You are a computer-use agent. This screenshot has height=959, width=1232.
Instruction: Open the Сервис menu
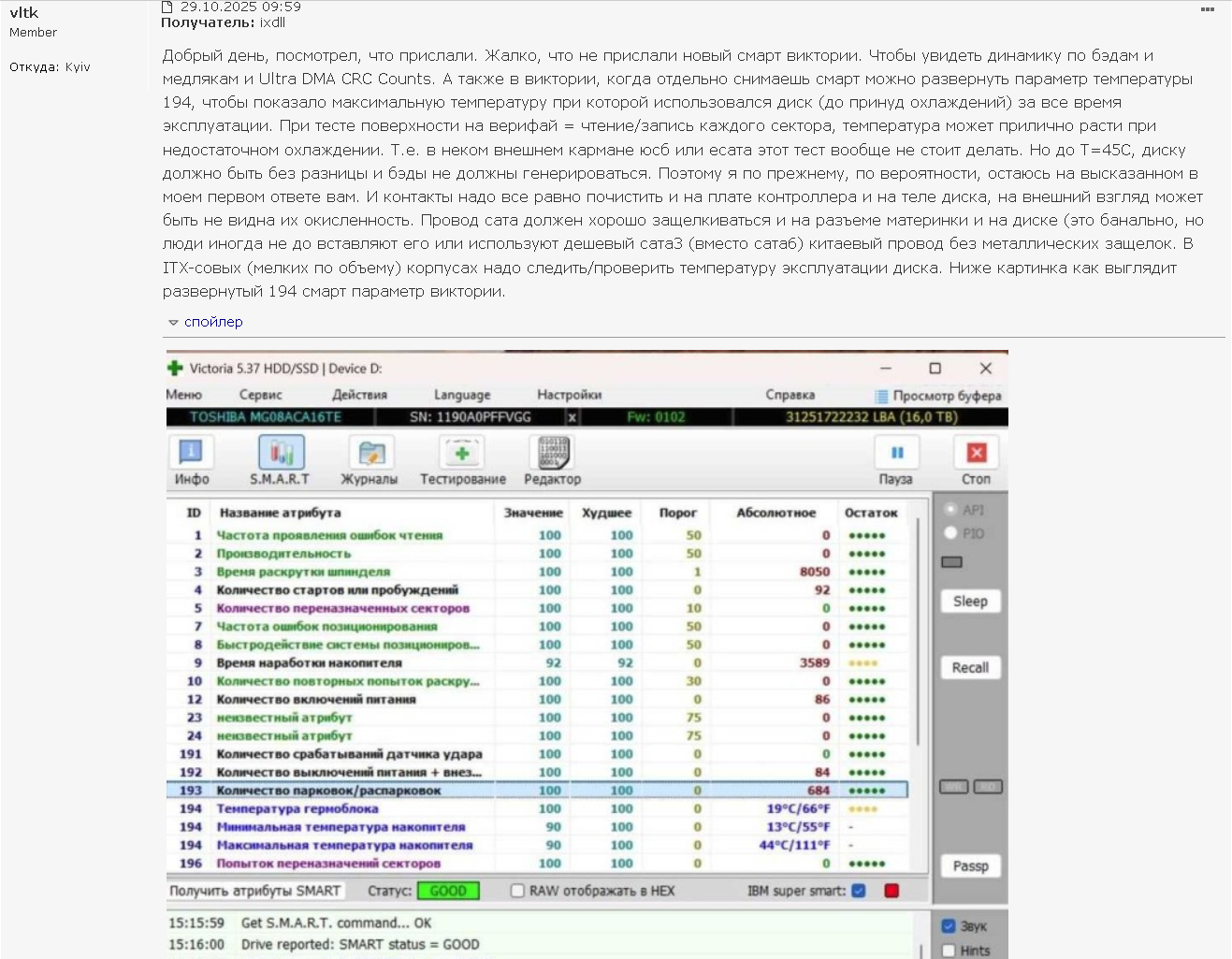tap(260, 395)
